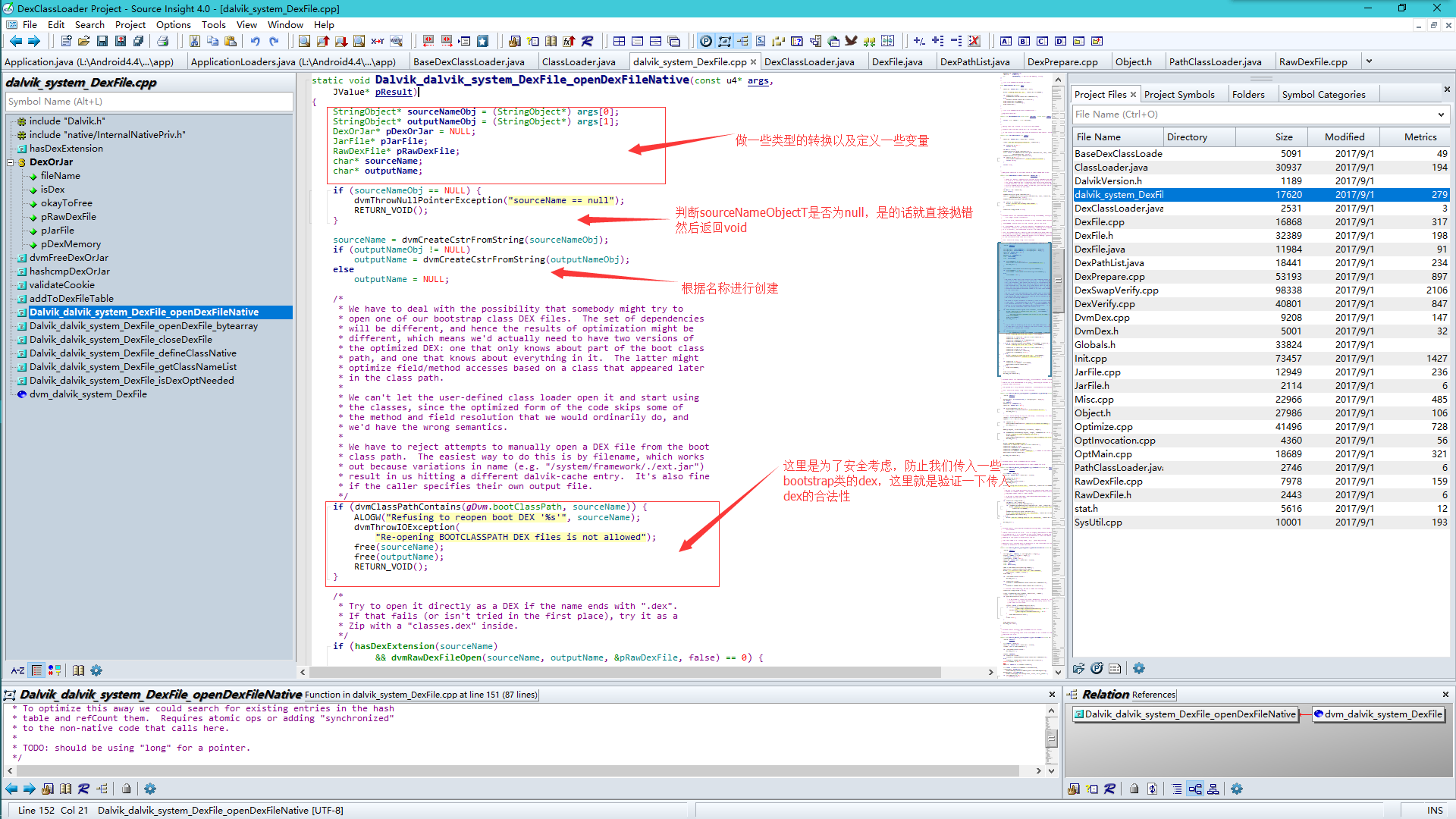Undo the last edit from the toolbar
1456x819 pixels.
click(x=255, y=42)
